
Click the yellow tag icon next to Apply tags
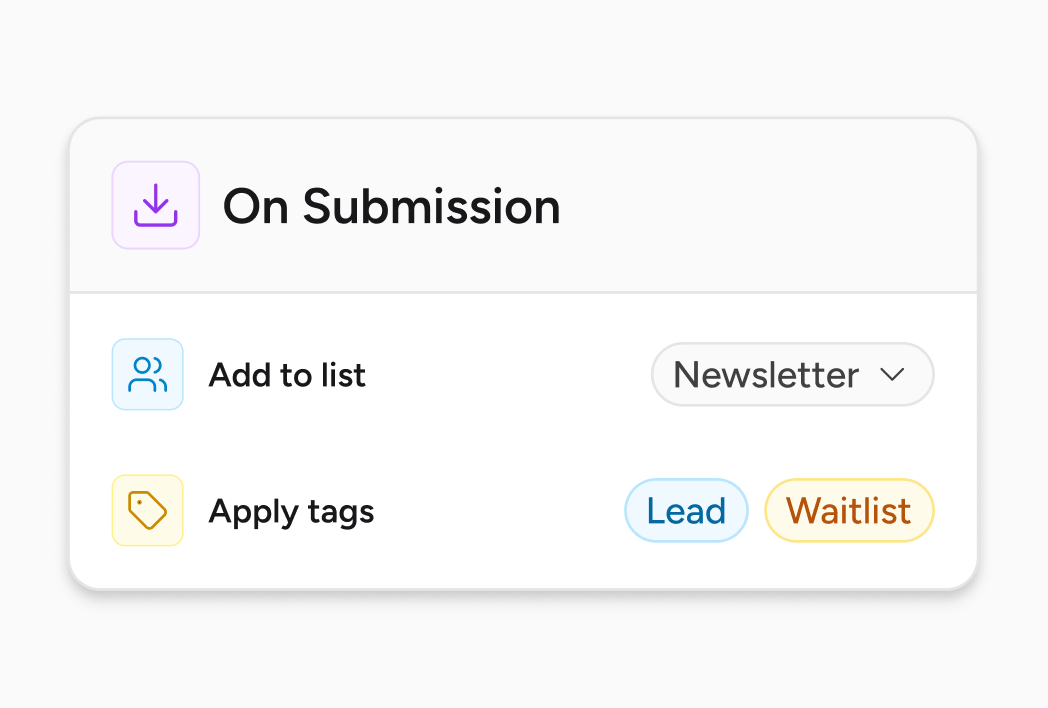click(x=147, y=510)
